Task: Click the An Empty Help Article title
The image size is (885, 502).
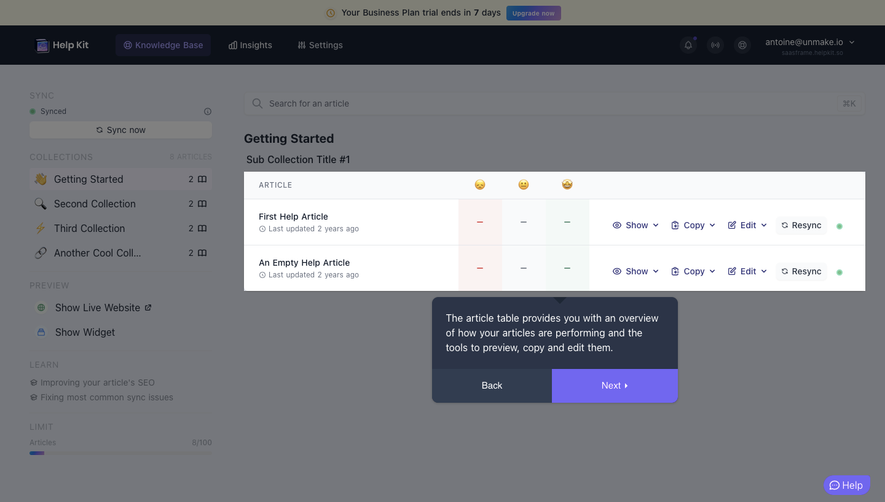Action: click(x=304, y=263)
